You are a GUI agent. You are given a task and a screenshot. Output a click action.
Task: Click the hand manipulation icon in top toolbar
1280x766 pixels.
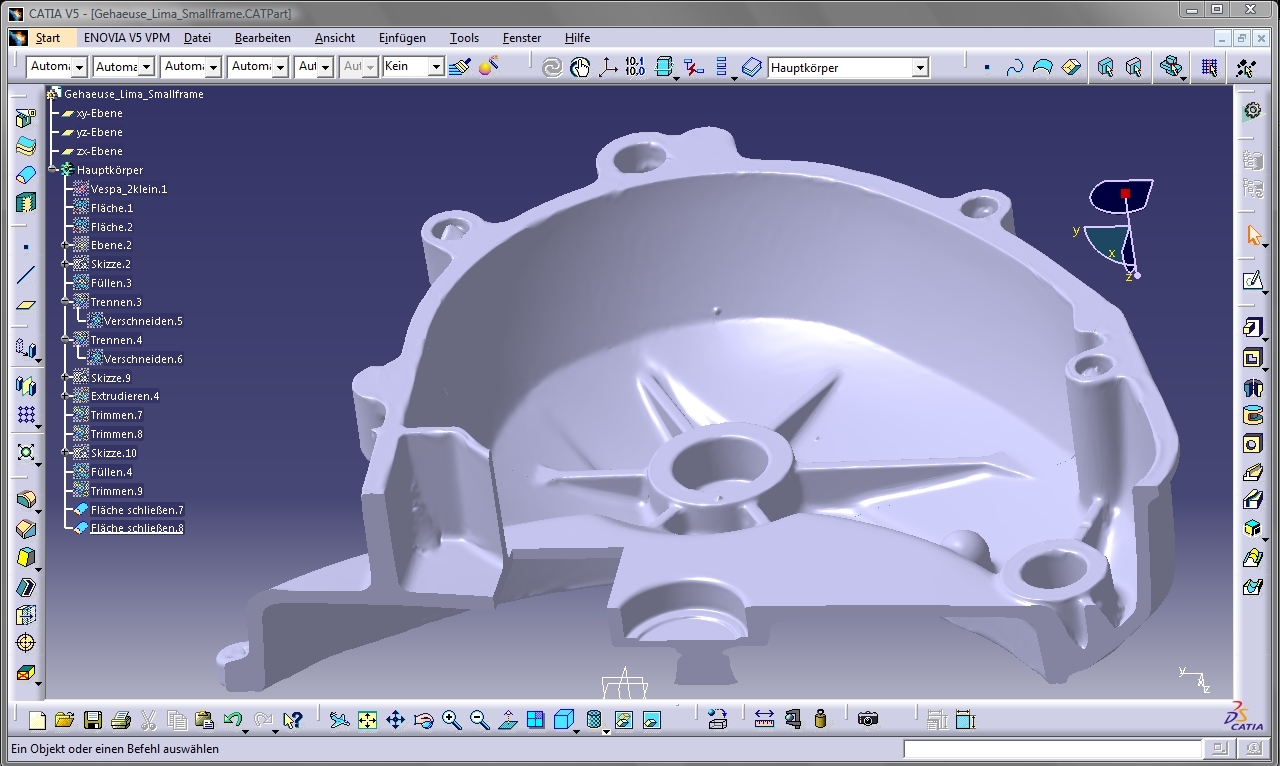[x=580, y=67]
